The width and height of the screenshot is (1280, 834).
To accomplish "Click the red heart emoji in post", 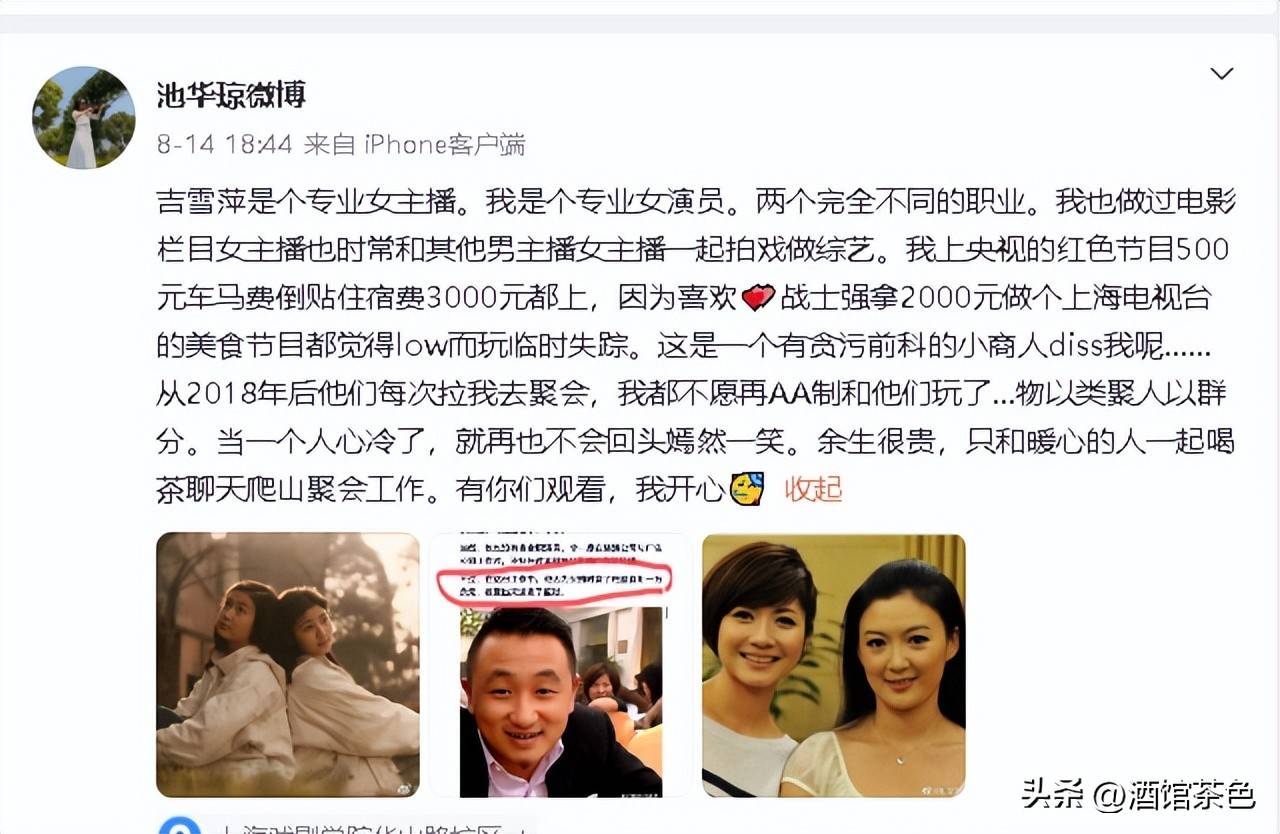I will pos(759,297).
